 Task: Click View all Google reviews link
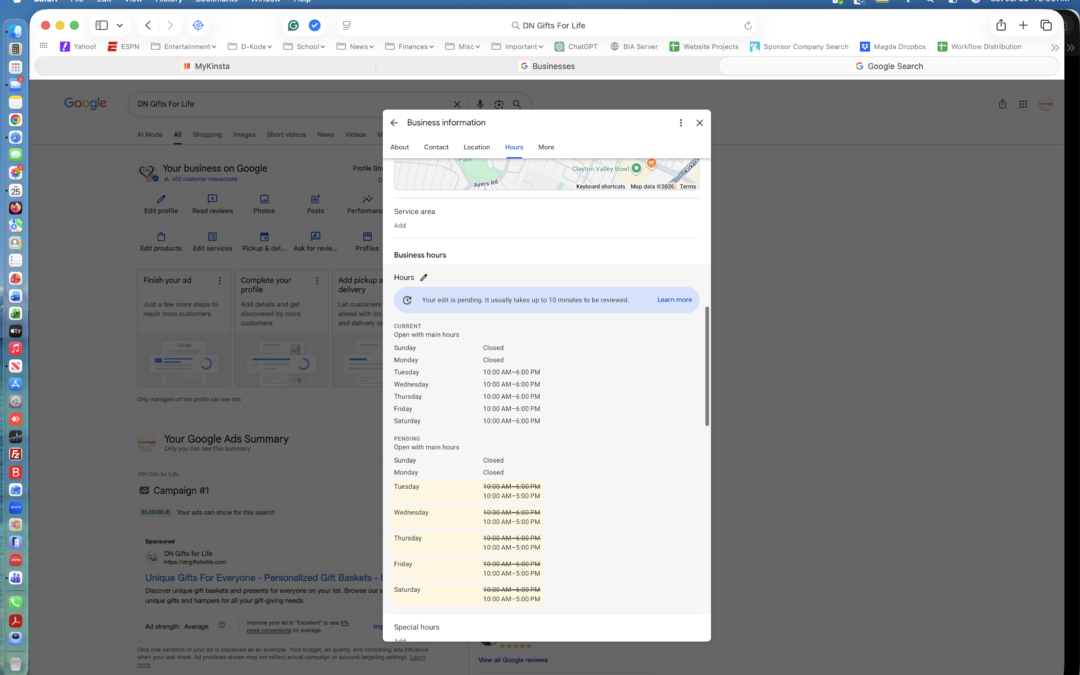point(513,660)
